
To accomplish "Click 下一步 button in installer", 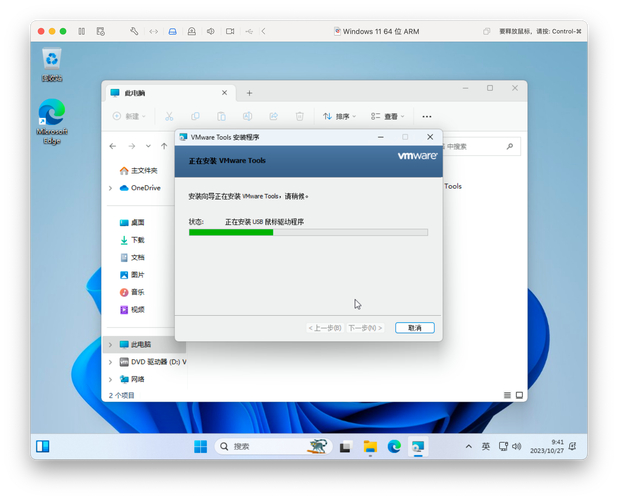I will (365, 328).
